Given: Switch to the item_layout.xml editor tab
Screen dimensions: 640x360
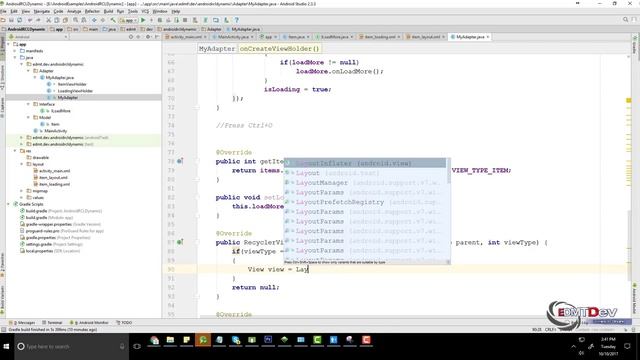Looking at the screenshot, I should click(x=426, y=37).
